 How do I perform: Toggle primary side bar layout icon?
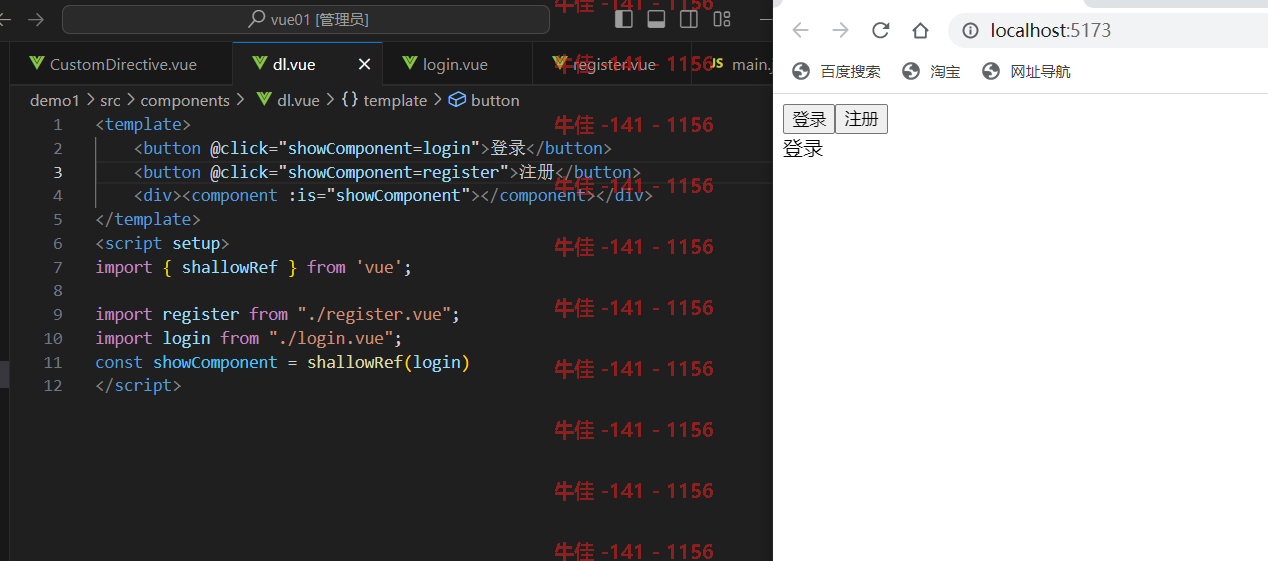[623, 19]
